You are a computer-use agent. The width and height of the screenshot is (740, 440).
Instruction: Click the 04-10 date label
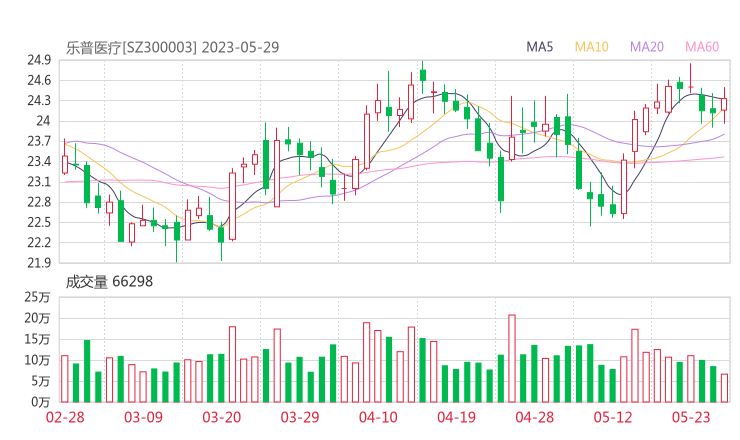(378, 417)
